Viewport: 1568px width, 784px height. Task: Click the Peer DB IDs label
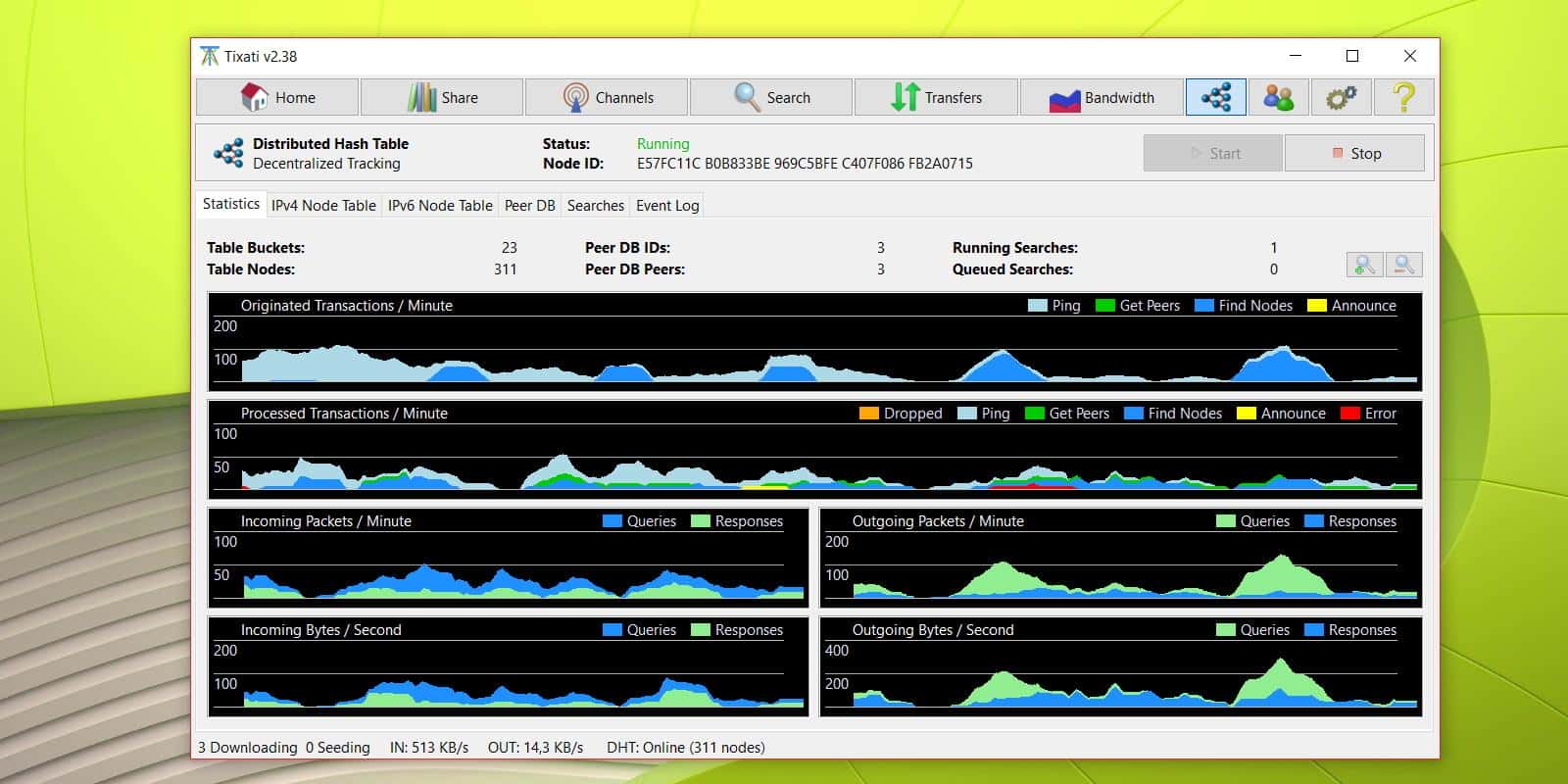pyautogui.click(x=627, y=248)
